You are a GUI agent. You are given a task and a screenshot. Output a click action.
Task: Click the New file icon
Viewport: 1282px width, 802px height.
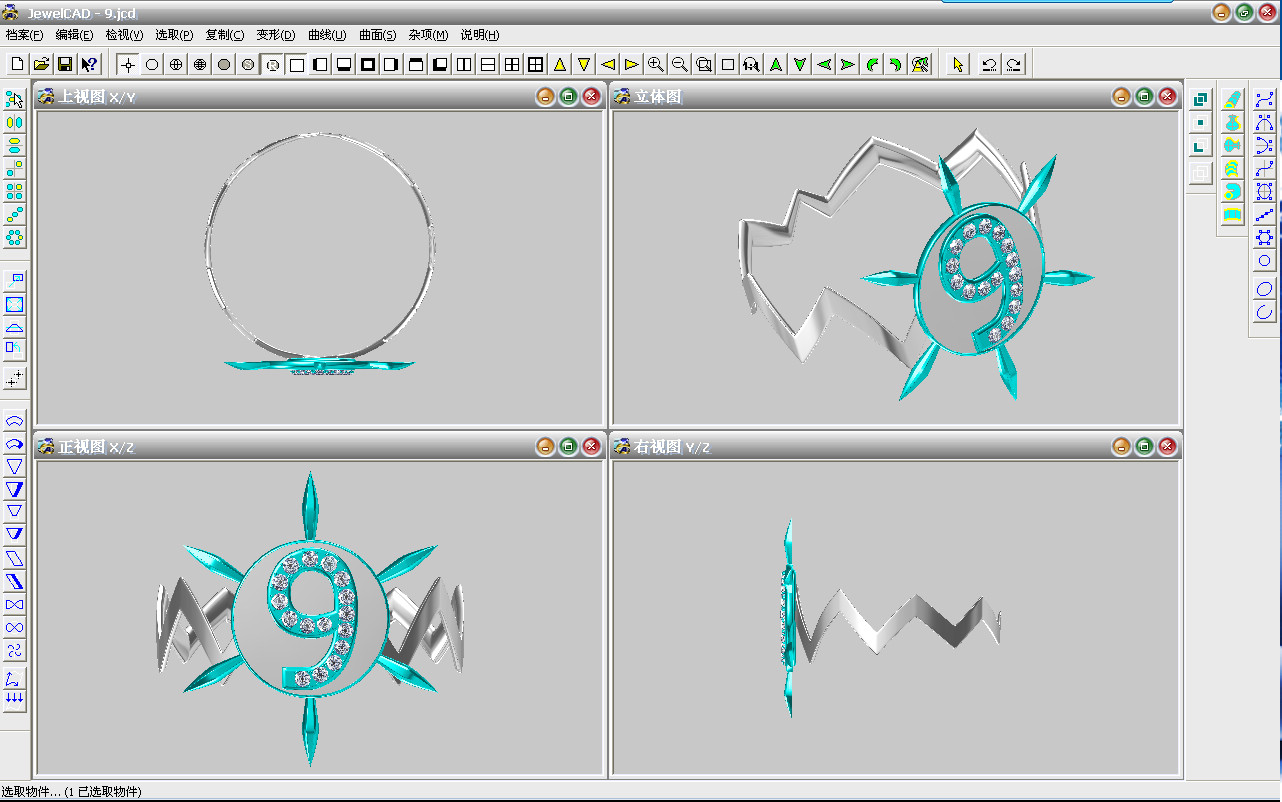tap(17, 64)
